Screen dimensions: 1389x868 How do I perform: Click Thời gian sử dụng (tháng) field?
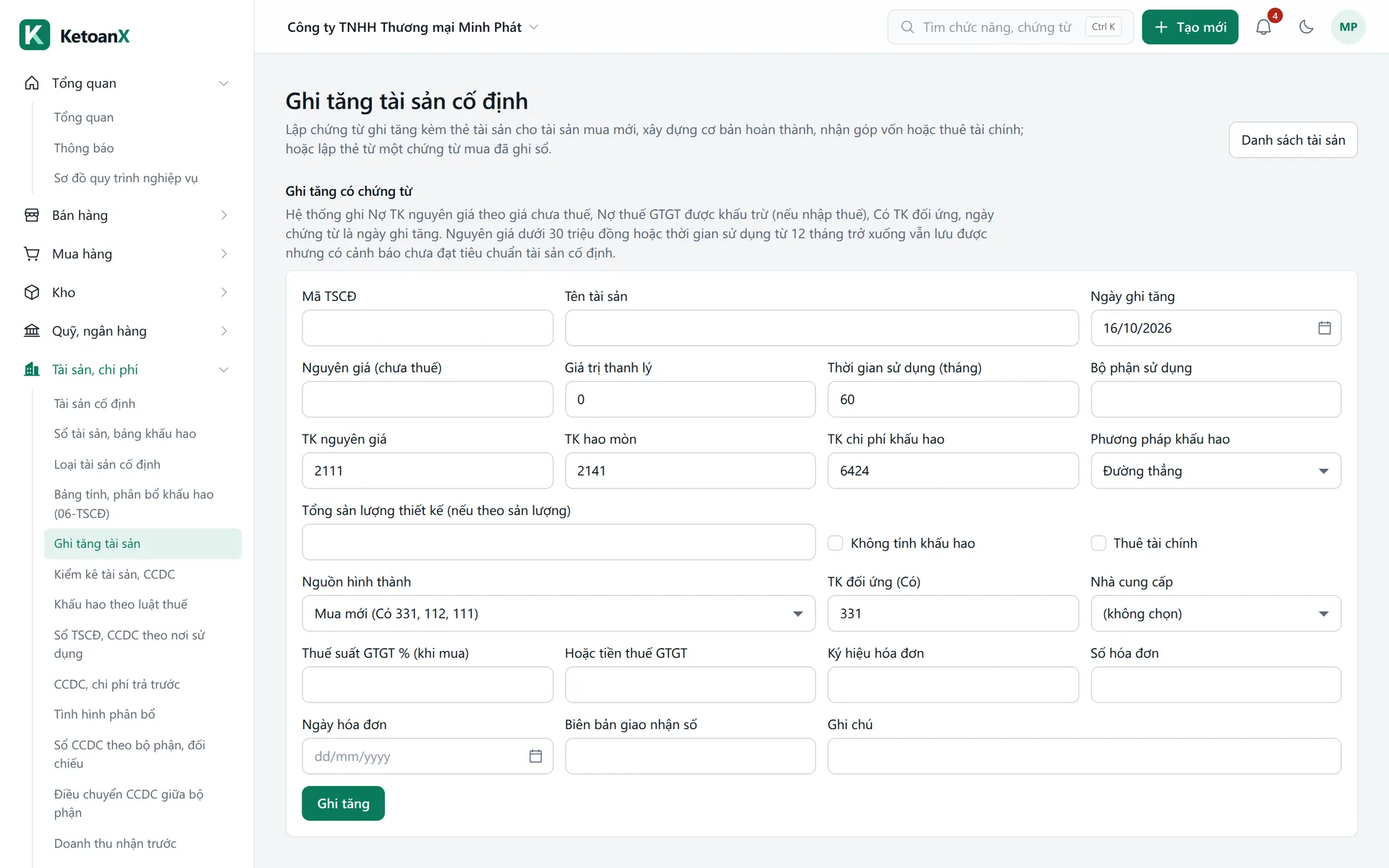pyautogui.click(x=953, y=399)
